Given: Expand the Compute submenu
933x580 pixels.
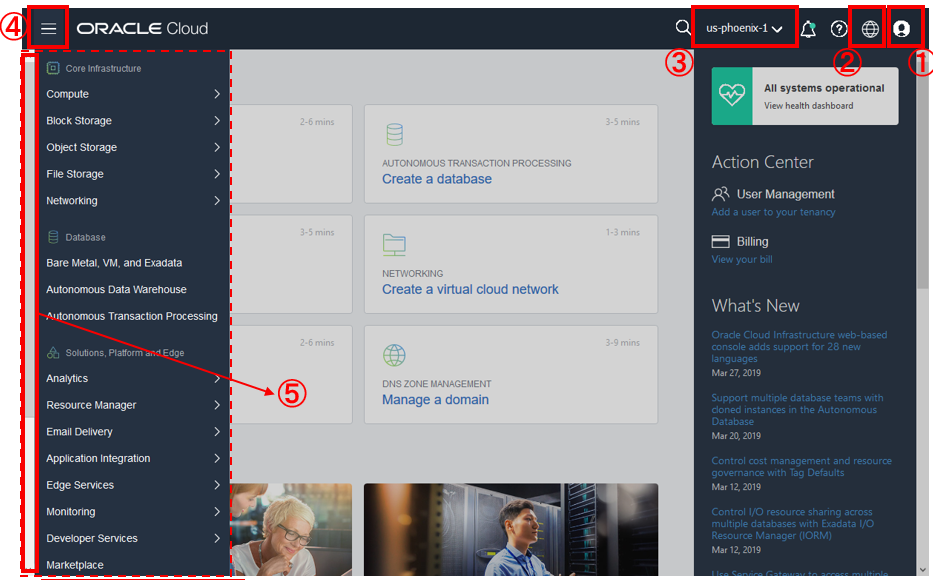Looking at the screenshot, I should click(x=131, y=94).
